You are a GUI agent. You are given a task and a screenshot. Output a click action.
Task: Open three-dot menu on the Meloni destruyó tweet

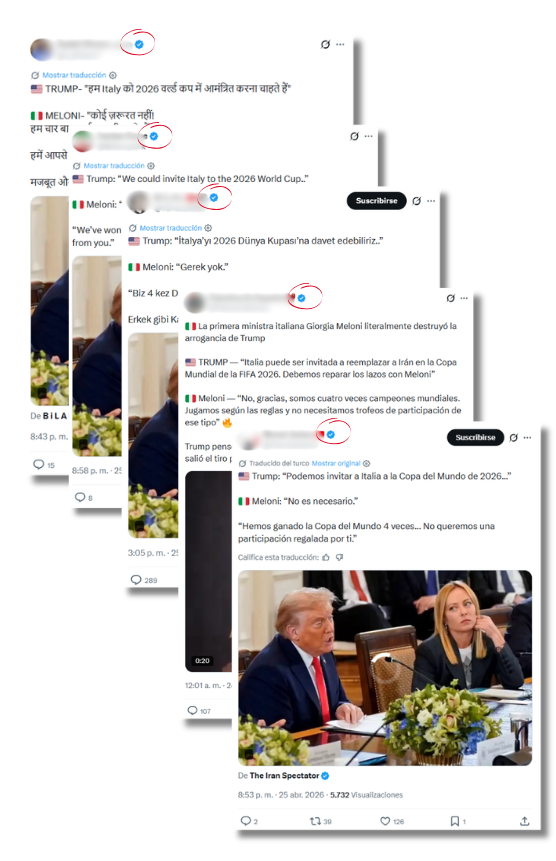coord(464,298)
